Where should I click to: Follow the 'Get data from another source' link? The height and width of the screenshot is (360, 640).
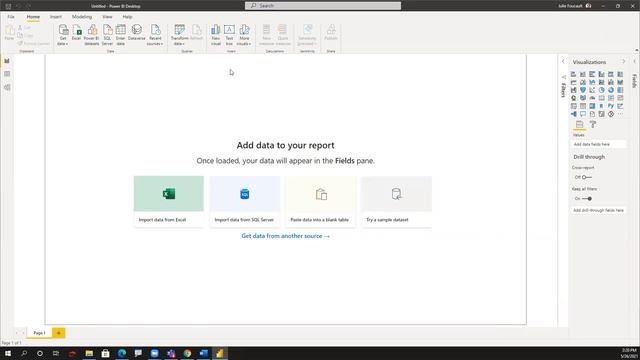coord(285,236)
